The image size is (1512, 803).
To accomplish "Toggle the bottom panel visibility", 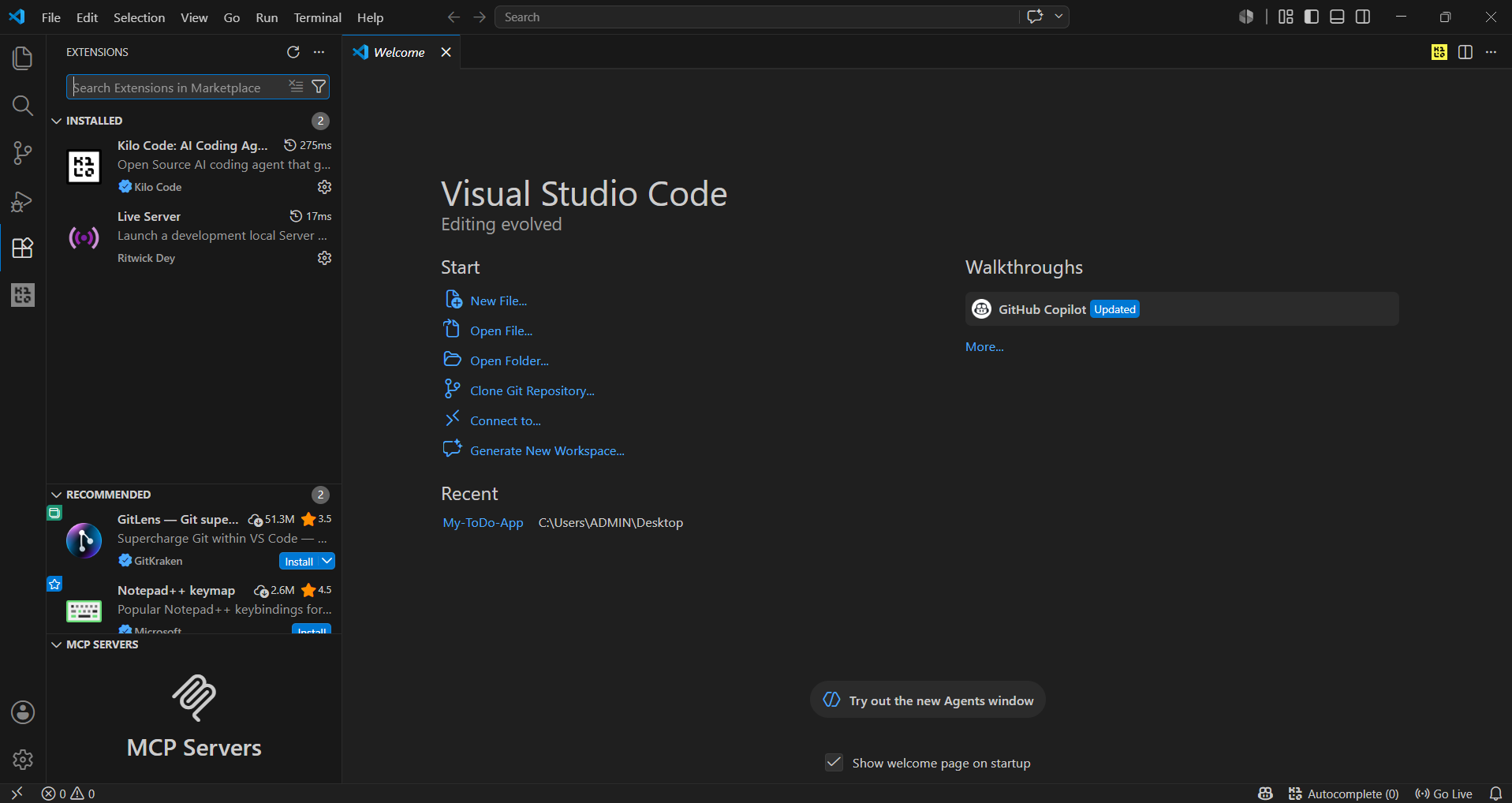I will 1337,17.
